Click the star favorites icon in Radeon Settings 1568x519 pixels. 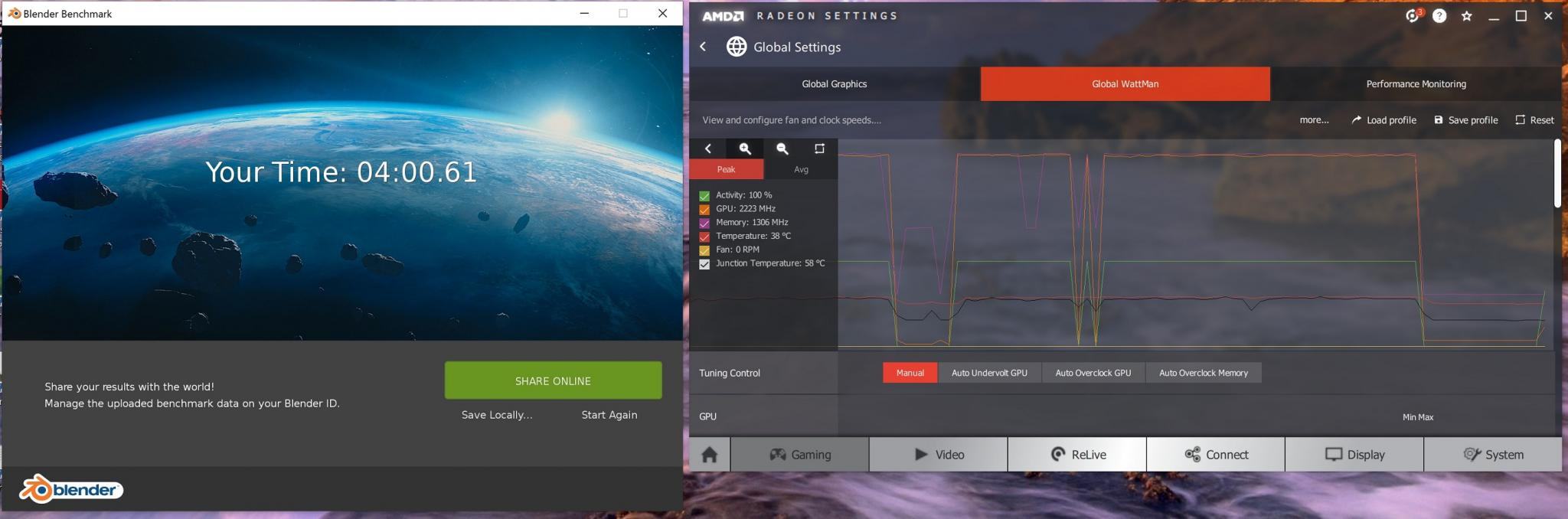pyautogui.click(x=1466, y=16)
